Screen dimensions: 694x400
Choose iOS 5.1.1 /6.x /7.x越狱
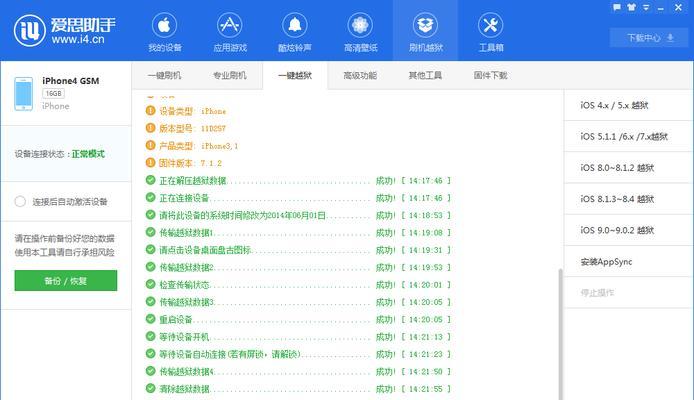(x=628, y=136)
